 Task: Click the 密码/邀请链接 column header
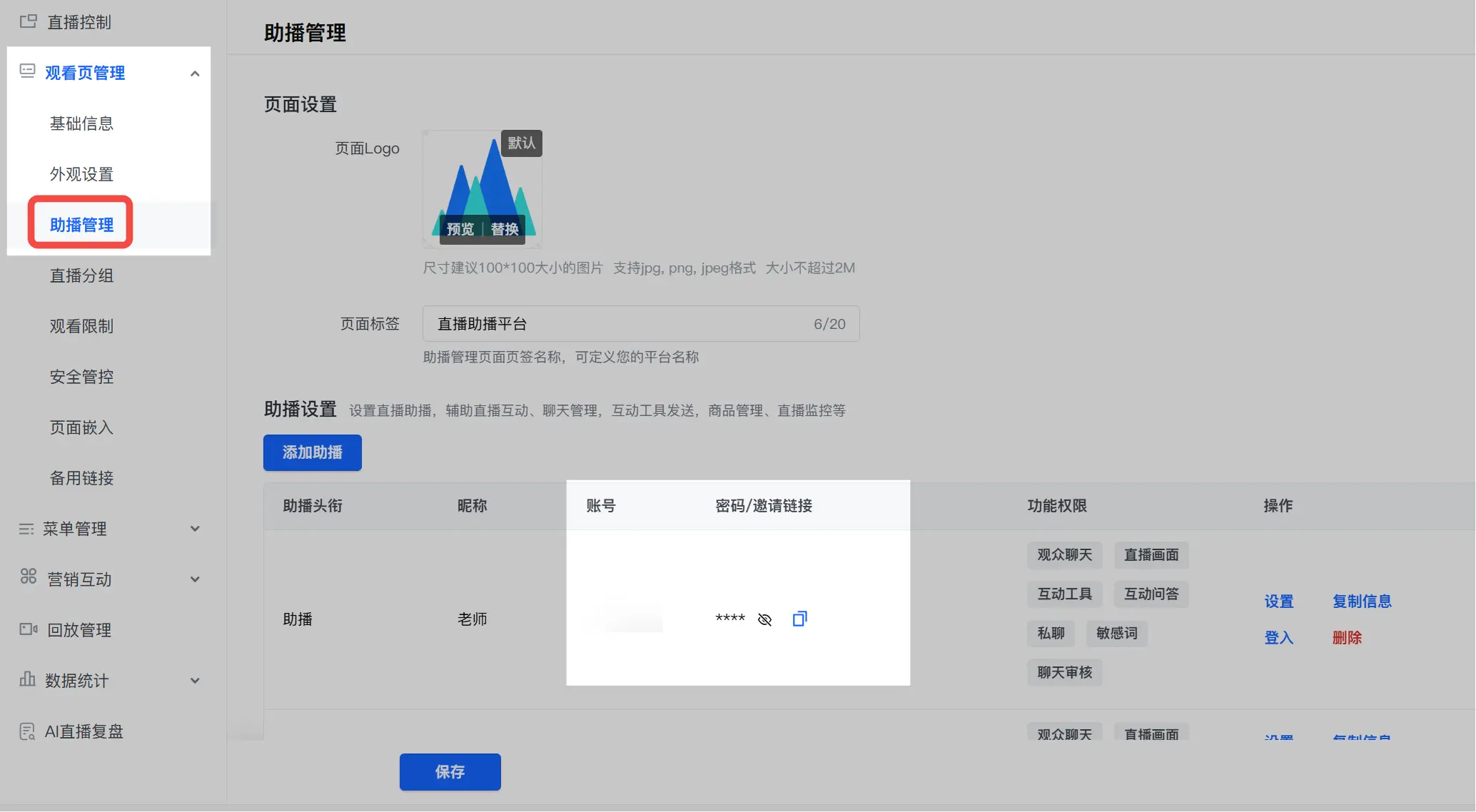pos(764,506)
